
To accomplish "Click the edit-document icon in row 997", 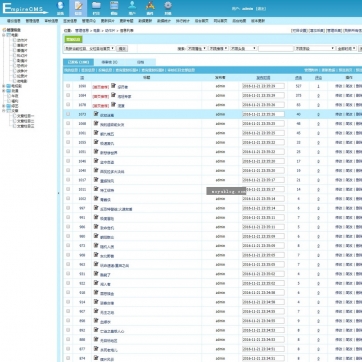I will (96, 208).
